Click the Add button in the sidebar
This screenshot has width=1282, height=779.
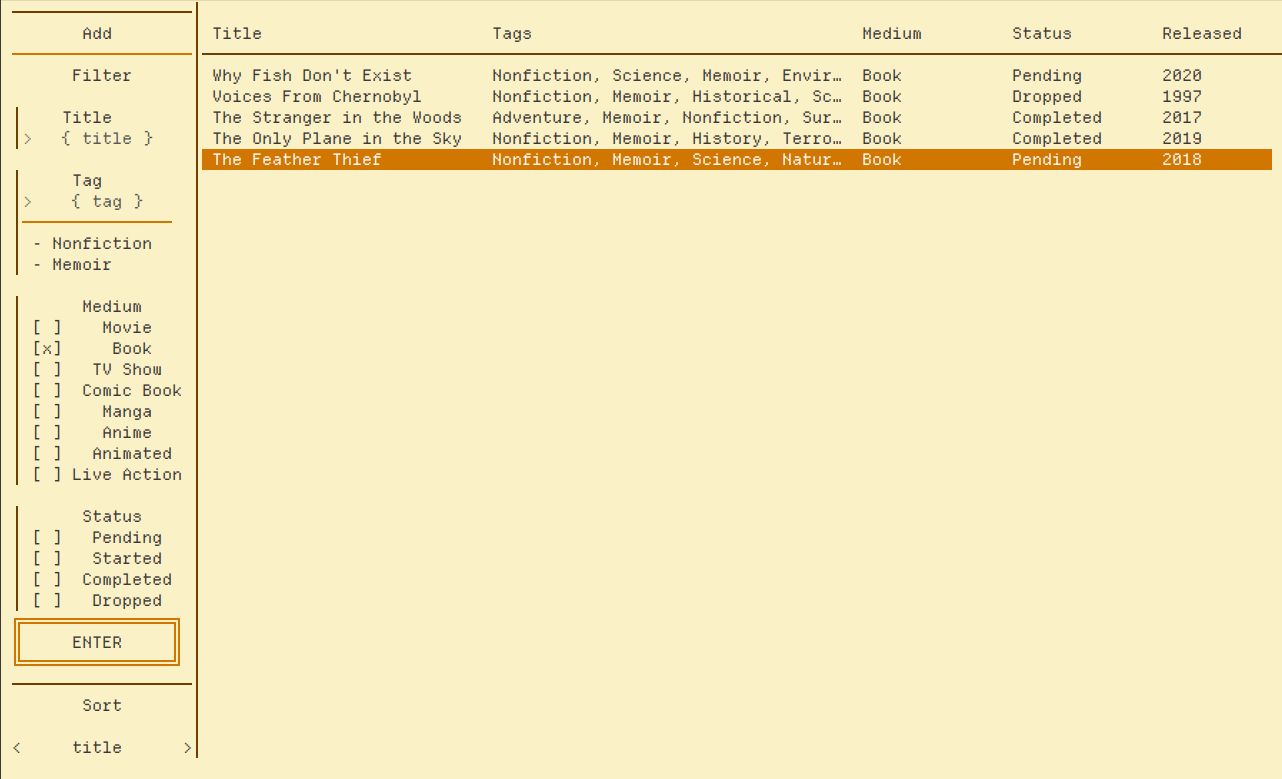pyautogui.click(x=97, y=33)
